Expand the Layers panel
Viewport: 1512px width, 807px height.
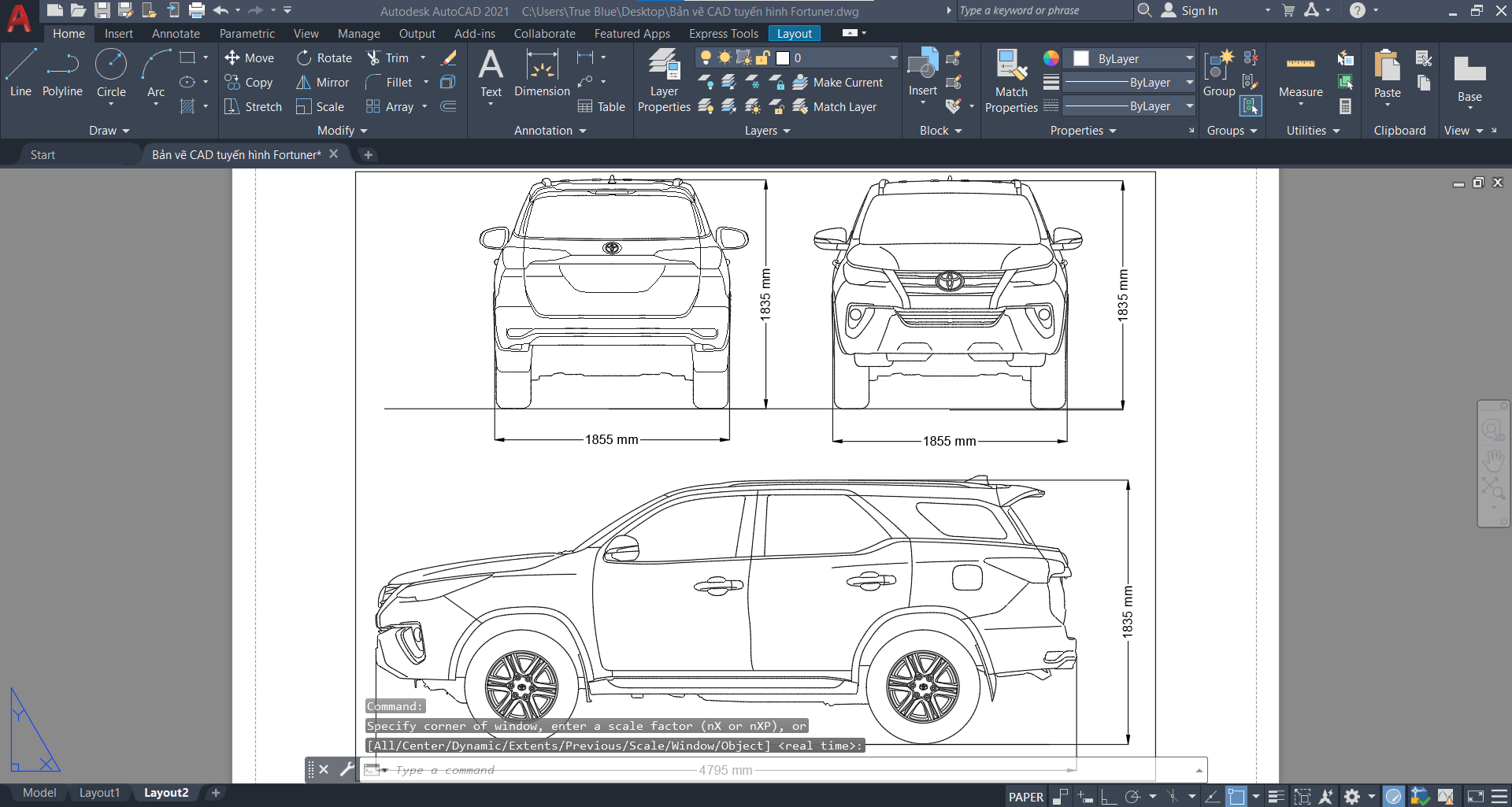[768, 131]
